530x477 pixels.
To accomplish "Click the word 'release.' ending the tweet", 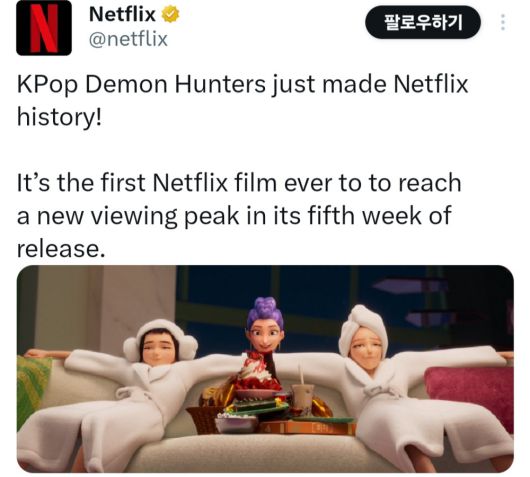I will (x=61, y=248).
